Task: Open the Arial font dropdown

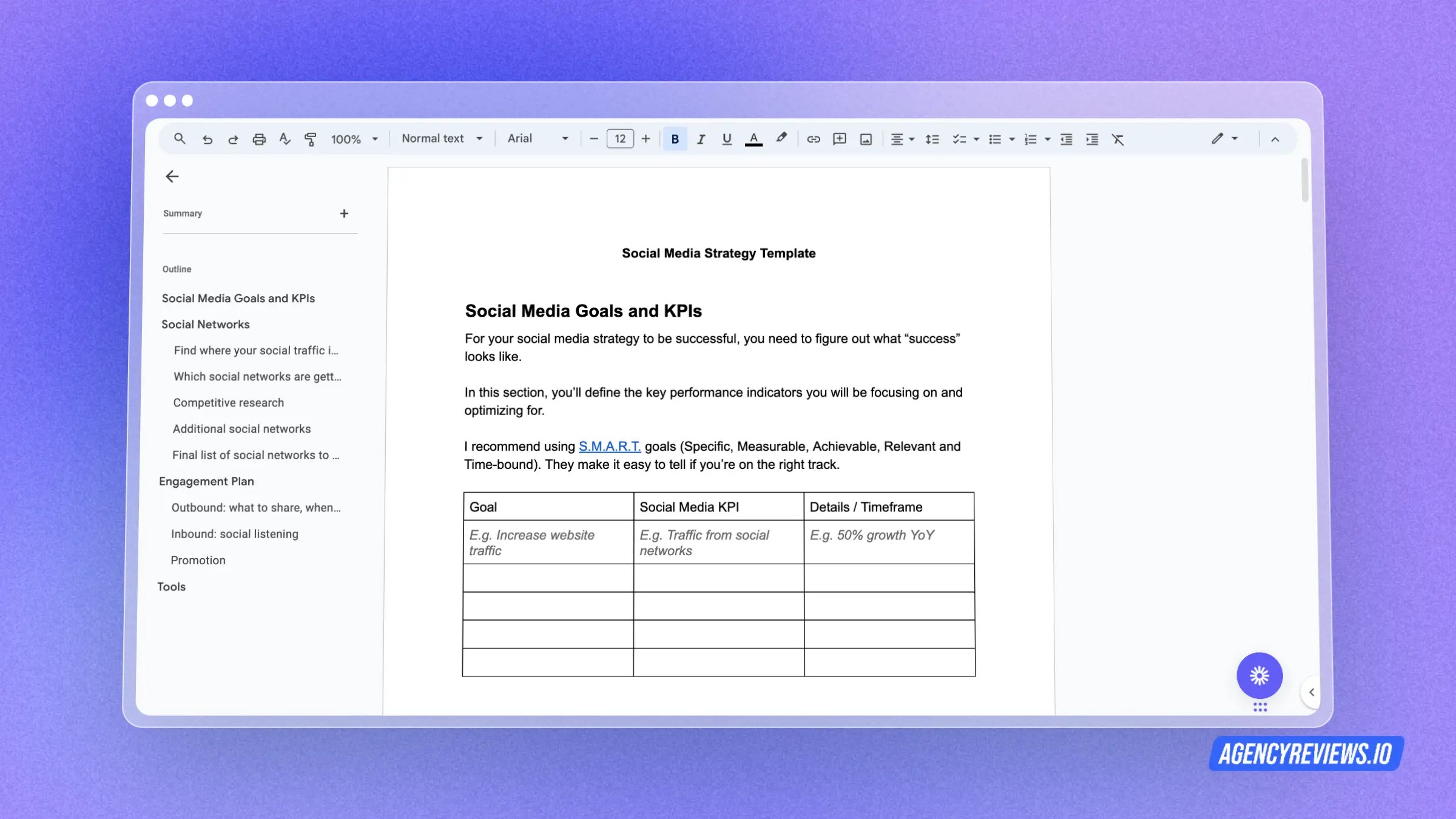Action: click(x=537, y=139)
